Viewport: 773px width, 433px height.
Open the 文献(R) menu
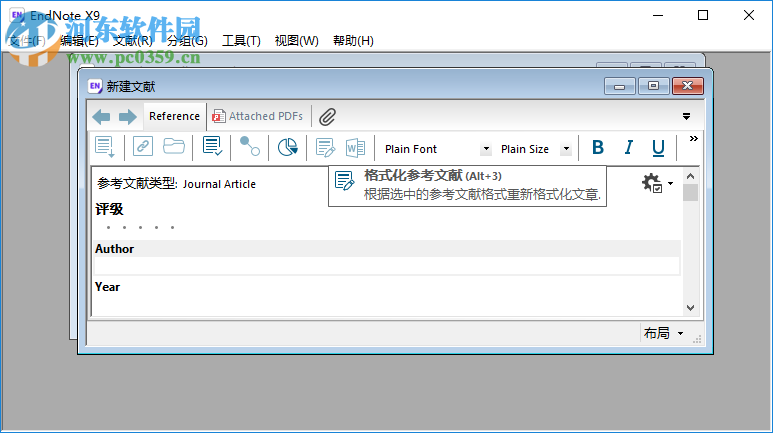[133, 40]
